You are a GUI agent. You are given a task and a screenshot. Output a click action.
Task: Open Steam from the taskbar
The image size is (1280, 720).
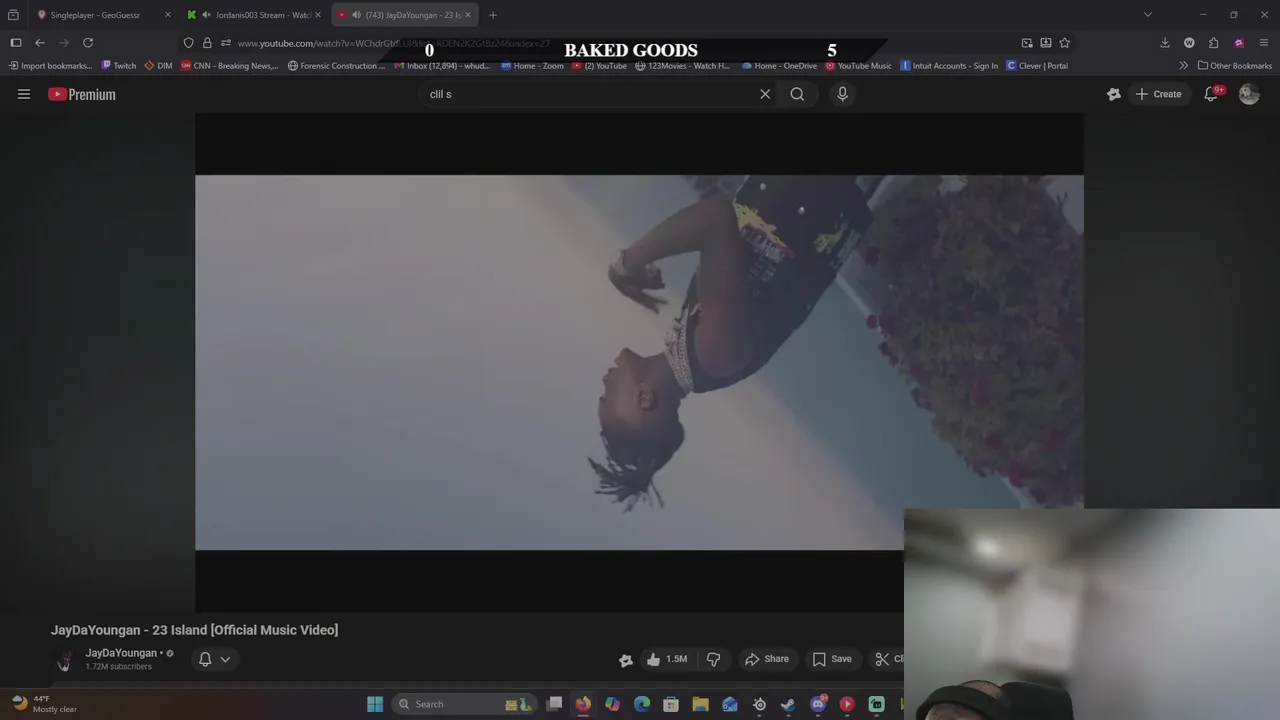(x=788, y=704)
